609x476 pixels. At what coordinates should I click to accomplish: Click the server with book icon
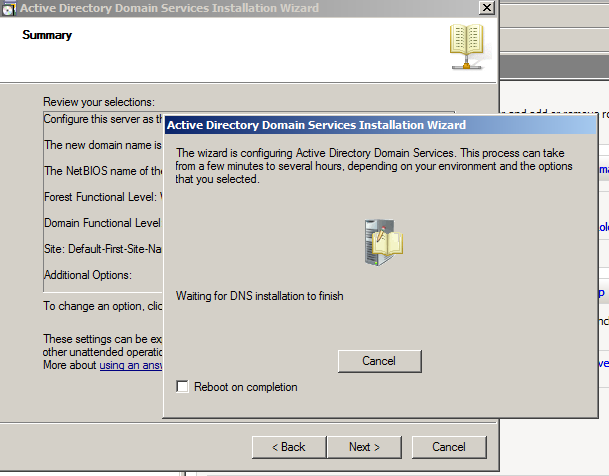pyautogui.click(x=383, y=242)
